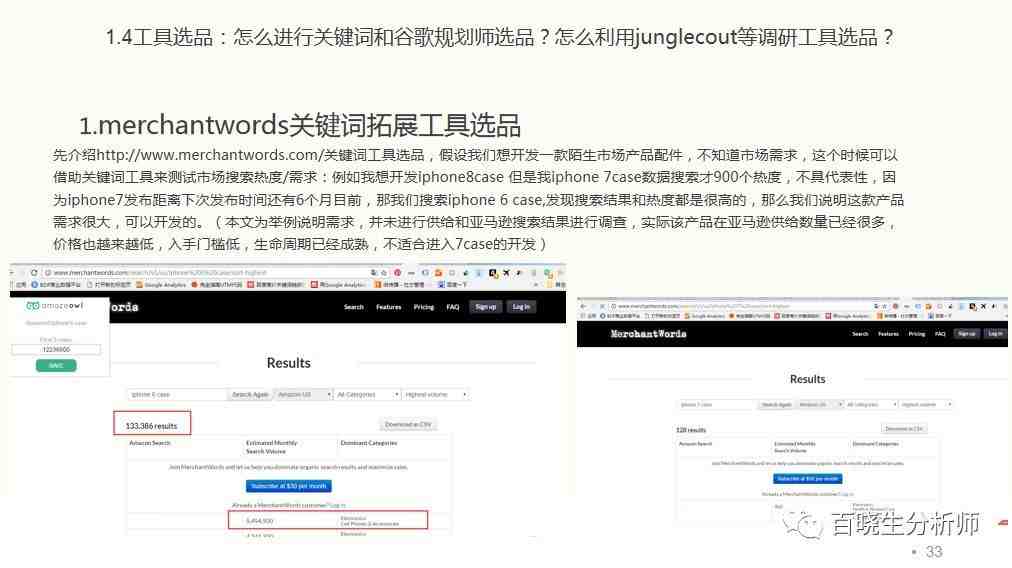Open Highest volume dropdown in right results page

[x=926, y=405]
